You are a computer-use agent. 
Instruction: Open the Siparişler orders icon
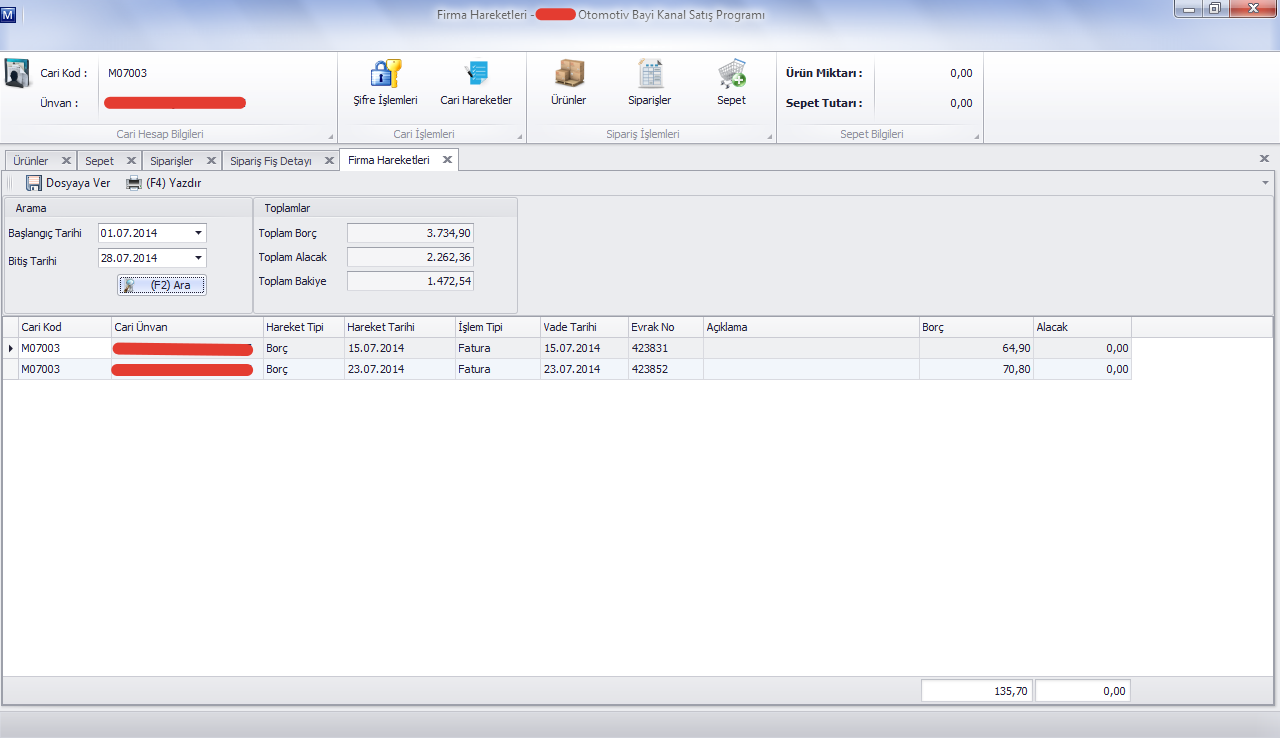click(649, 75)
